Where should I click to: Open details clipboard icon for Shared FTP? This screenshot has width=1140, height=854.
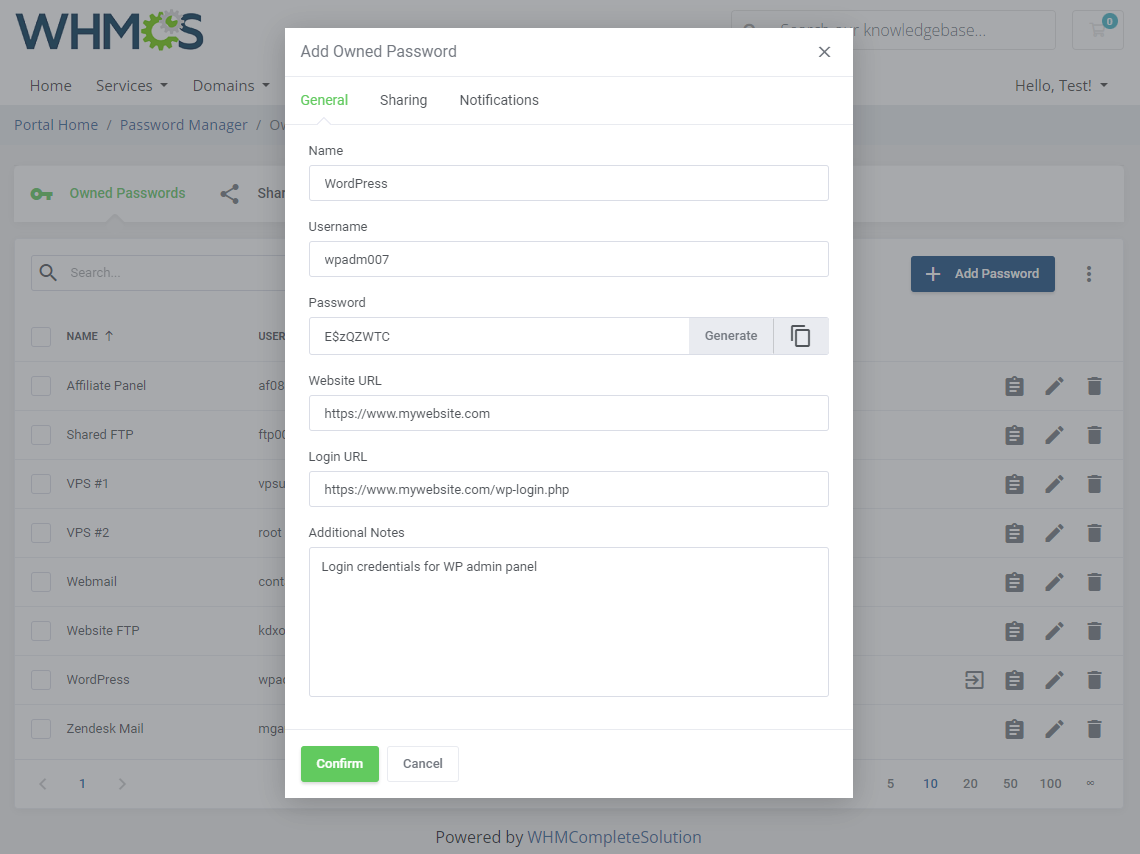[x=1014, y=435]
